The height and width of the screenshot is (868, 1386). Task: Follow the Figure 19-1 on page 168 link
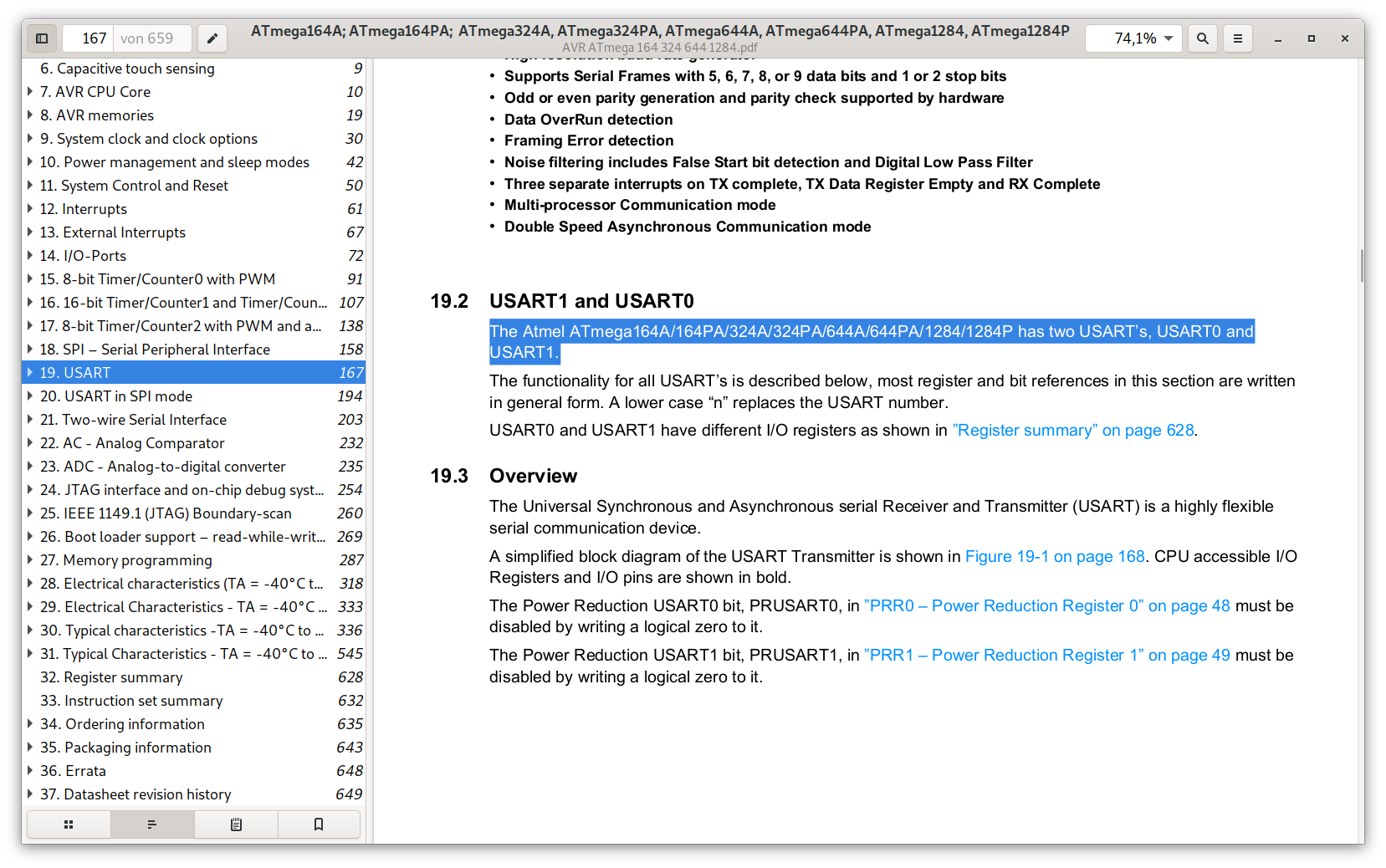pyautogui.click(x=1055, y=557)
